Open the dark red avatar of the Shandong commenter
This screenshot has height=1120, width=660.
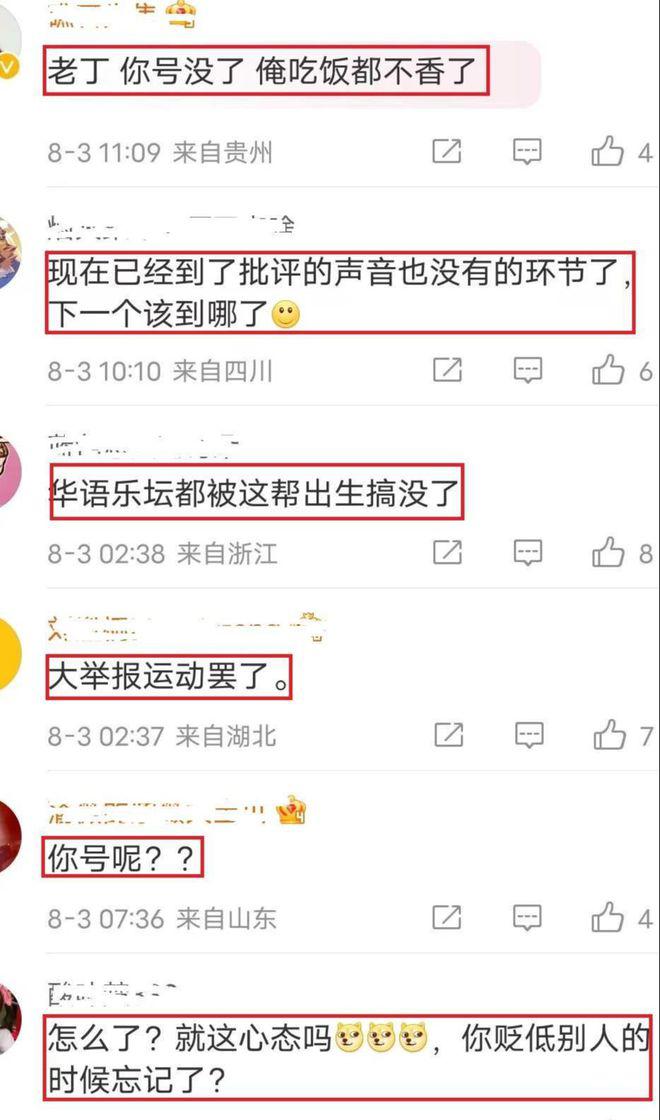[x=9, y=836]
